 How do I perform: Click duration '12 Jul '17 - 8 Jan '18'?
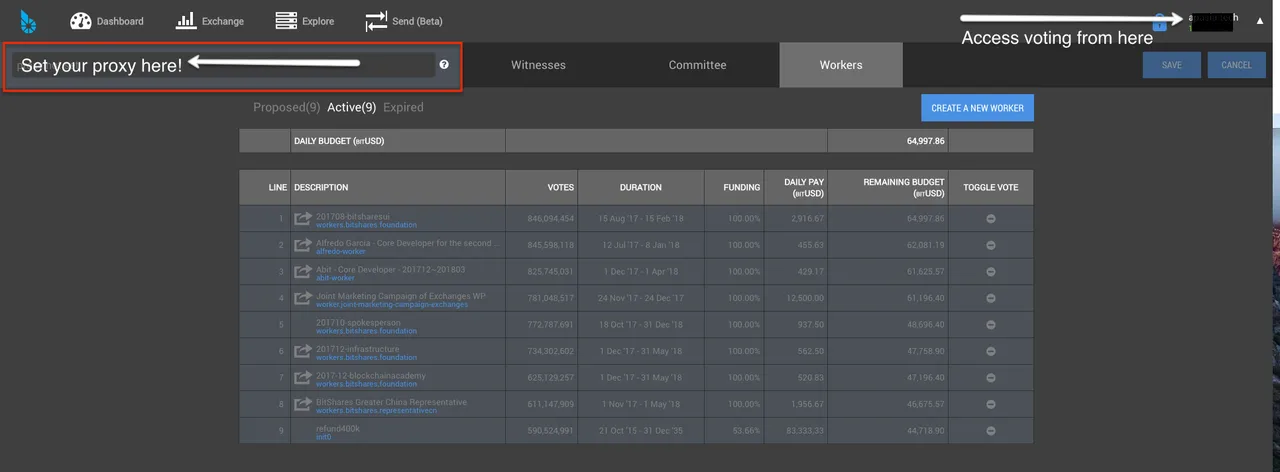(641, 245)
